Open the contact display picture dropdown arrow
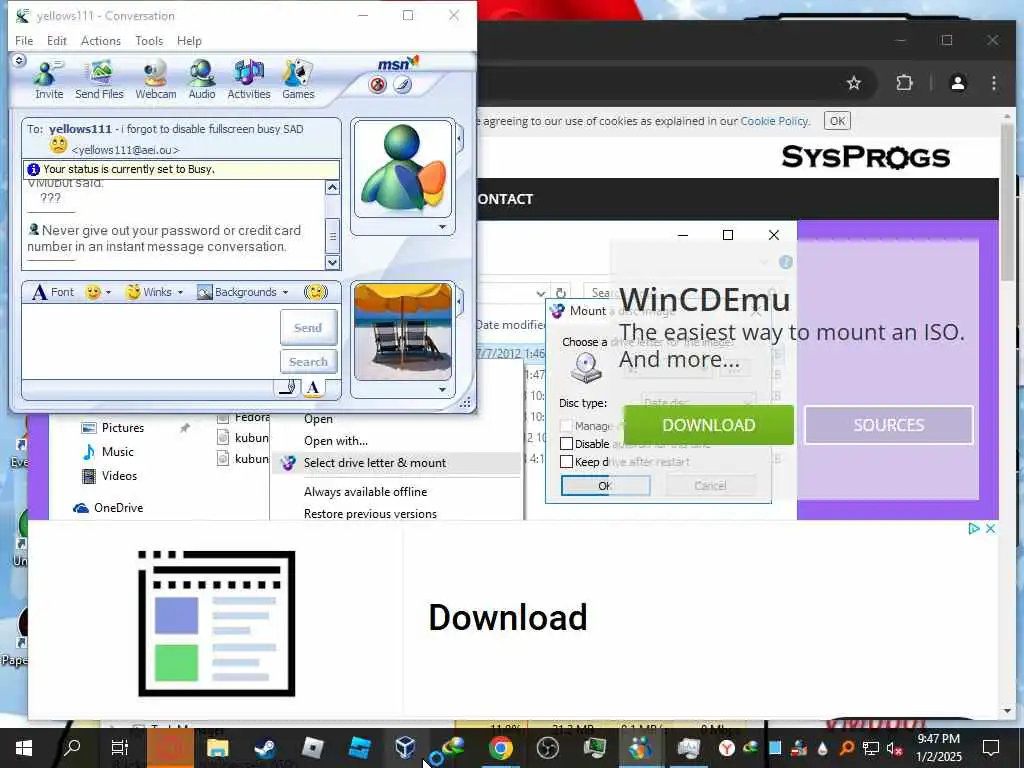Screen dimensions: 1024x768 tap(442, 227)
